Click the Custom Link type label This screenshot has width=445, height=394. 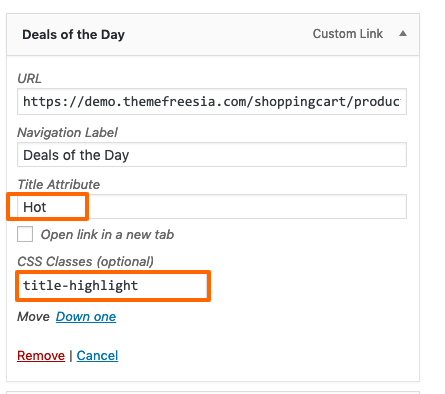(x=348, y=34)
